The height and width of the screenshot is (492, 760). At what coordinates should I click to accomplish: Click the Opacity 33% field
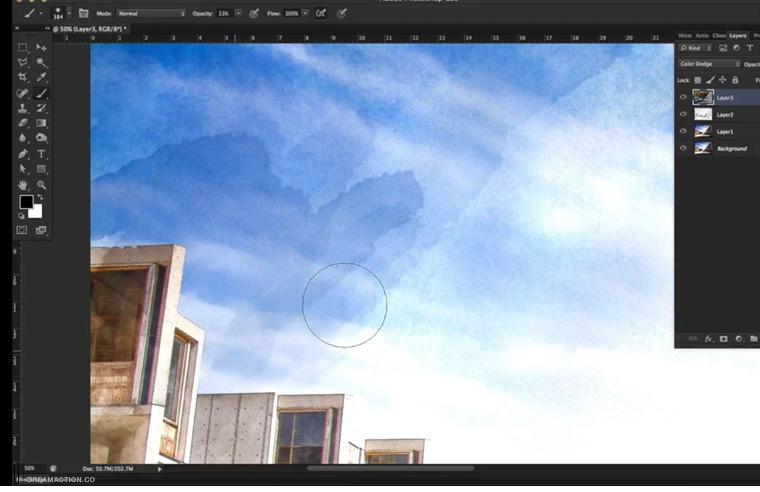(225, 14)
